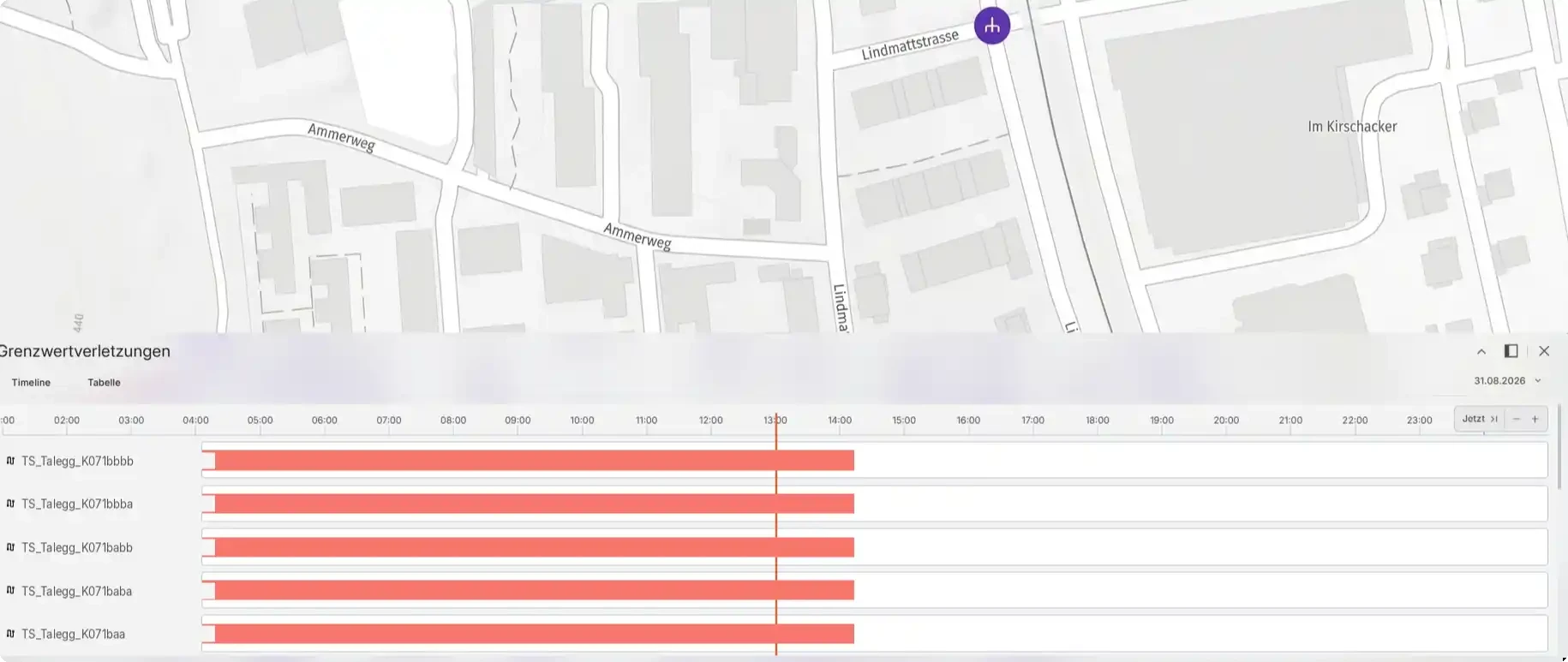Click the 06:00 label on the time axis
1568x662 pixels.
tap(325, 420)
